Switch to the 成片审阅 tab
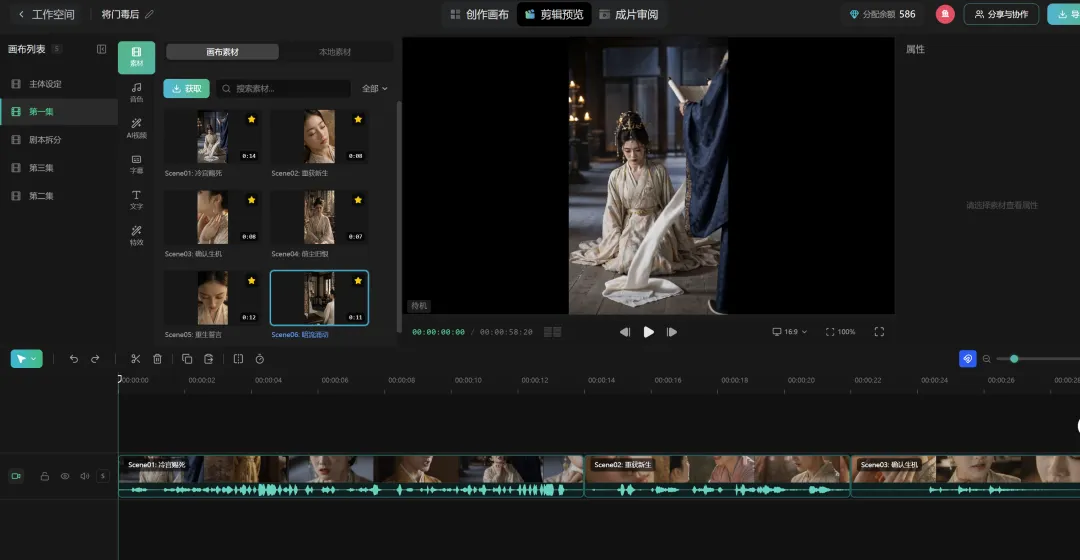Screen dimensions: 1080x560 pos(628,15)
